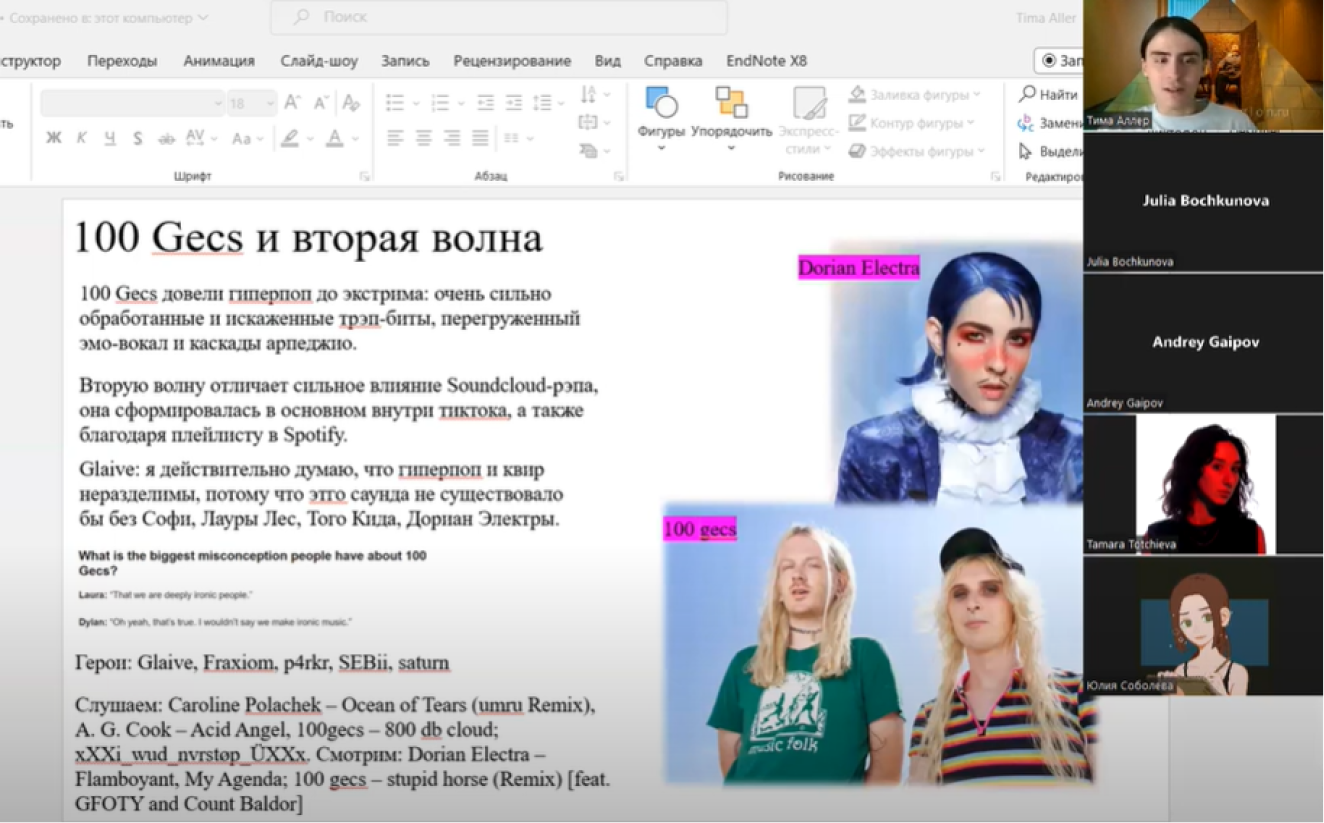The width and height of the screenshot is (1324, 823).
Task: Click the clear formatting icon
Action: (x=350, y=103)
